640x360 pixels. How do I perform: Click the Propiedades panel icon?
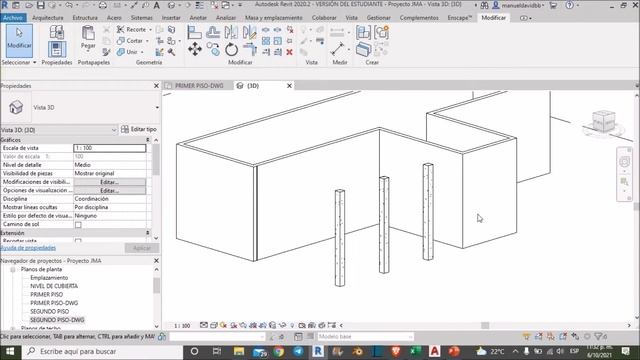coord(57,49)
